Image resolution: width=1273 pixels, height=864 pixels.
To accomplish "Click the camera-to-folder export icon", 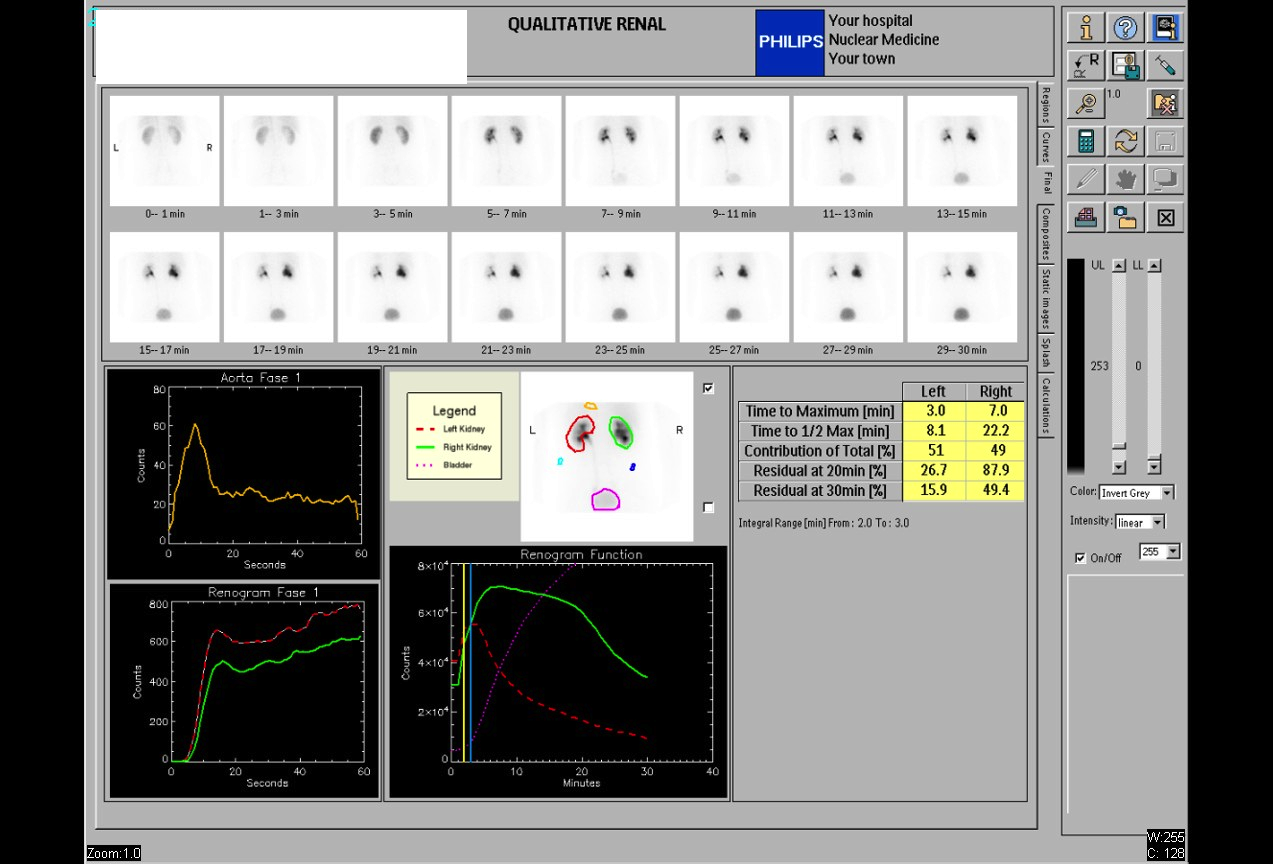I will pos(1126,217).
